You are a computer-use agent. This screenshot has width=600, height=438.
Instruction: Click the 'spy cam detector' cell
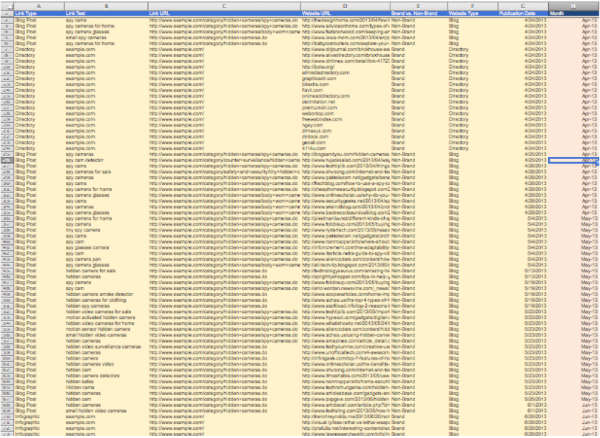(x=106, y=160)
